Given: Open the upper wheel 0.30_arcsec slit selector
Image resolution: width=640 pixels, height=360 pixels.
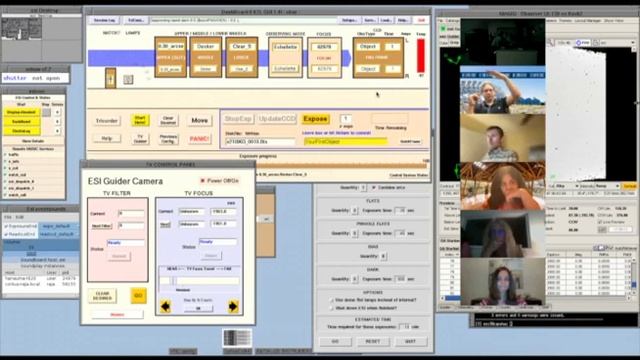Looking at the screenshot, I should pyautogui.click(x=171, y=46).
